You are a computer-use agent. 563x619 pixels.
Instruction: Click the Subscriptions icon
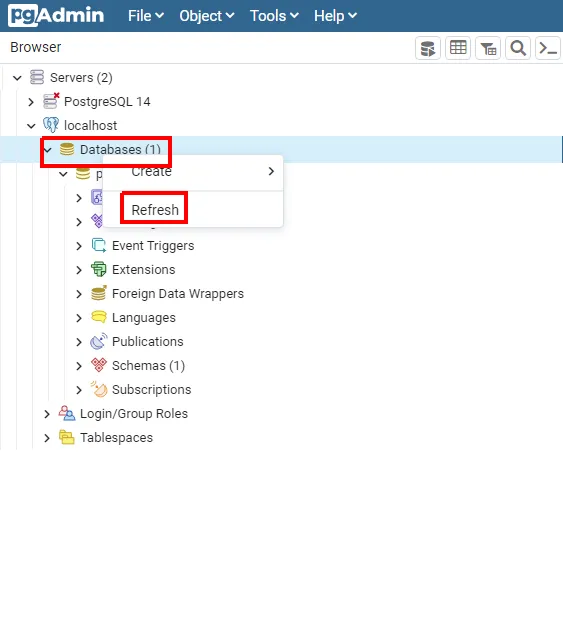click(99, 389)
